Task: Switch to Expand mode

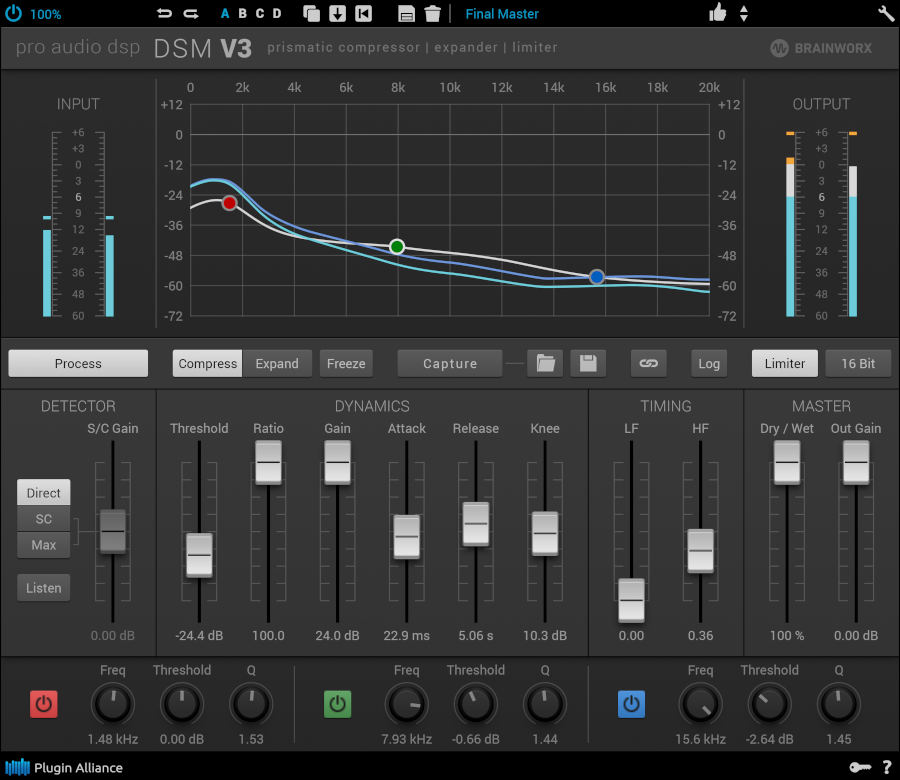Action: point(277,363)
